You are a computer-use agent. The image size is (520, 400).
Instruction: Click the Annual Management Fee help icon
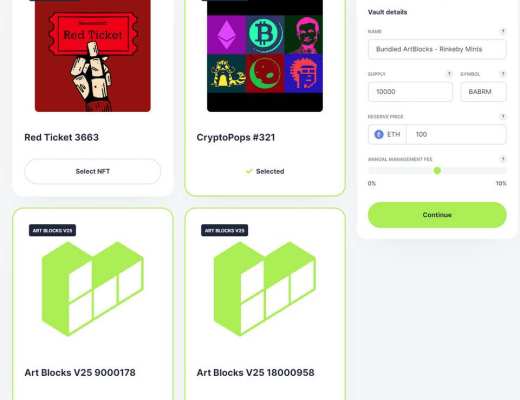click(503, 159)
